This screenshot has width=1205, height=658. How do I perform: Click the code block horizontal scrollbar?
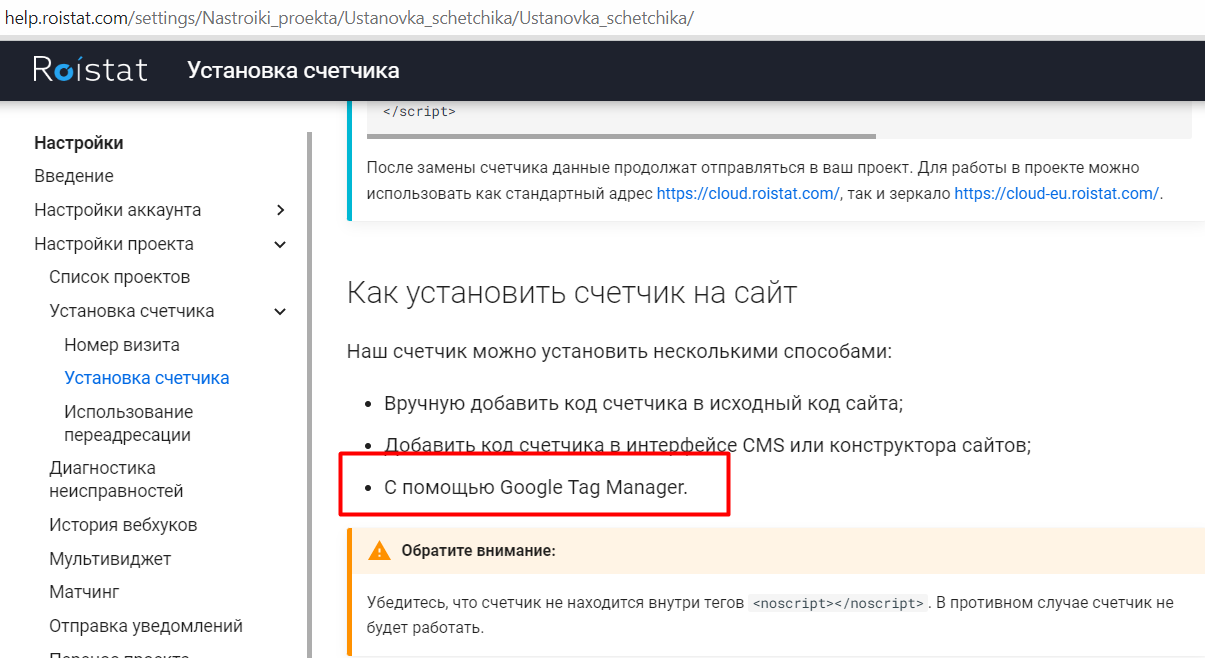[621, 136]
